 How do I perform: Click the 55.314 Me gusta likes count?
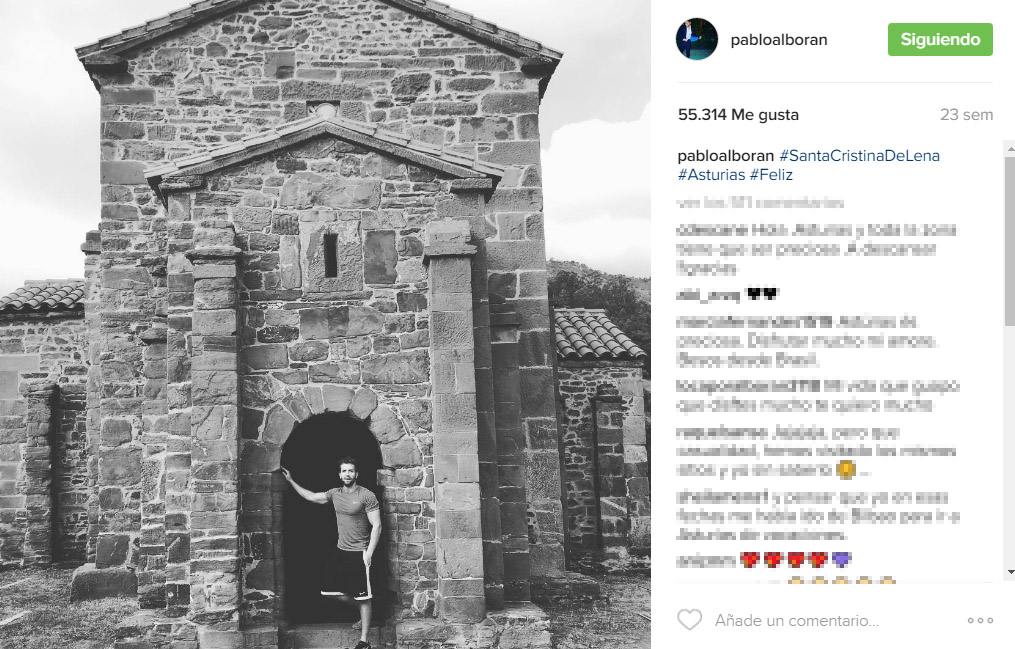(x=738, y=115)
